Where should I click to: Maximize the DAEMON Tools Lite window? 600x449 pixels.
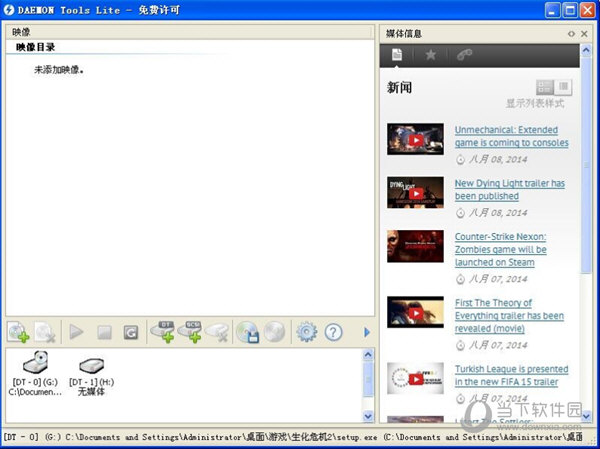coord(570,10)
